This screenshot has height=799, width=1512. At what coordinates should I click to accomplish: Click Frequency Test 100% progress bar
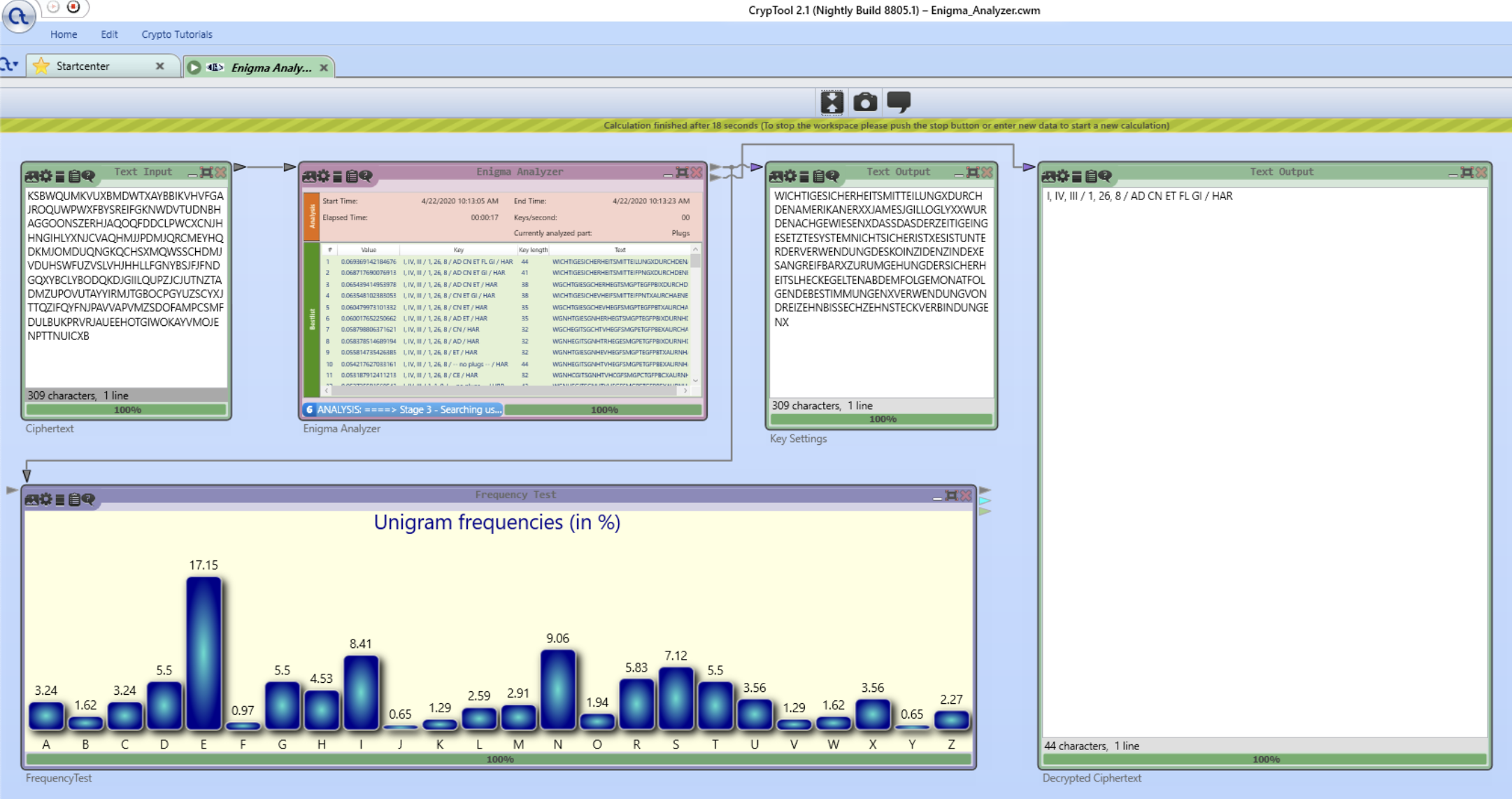[499, 759]
